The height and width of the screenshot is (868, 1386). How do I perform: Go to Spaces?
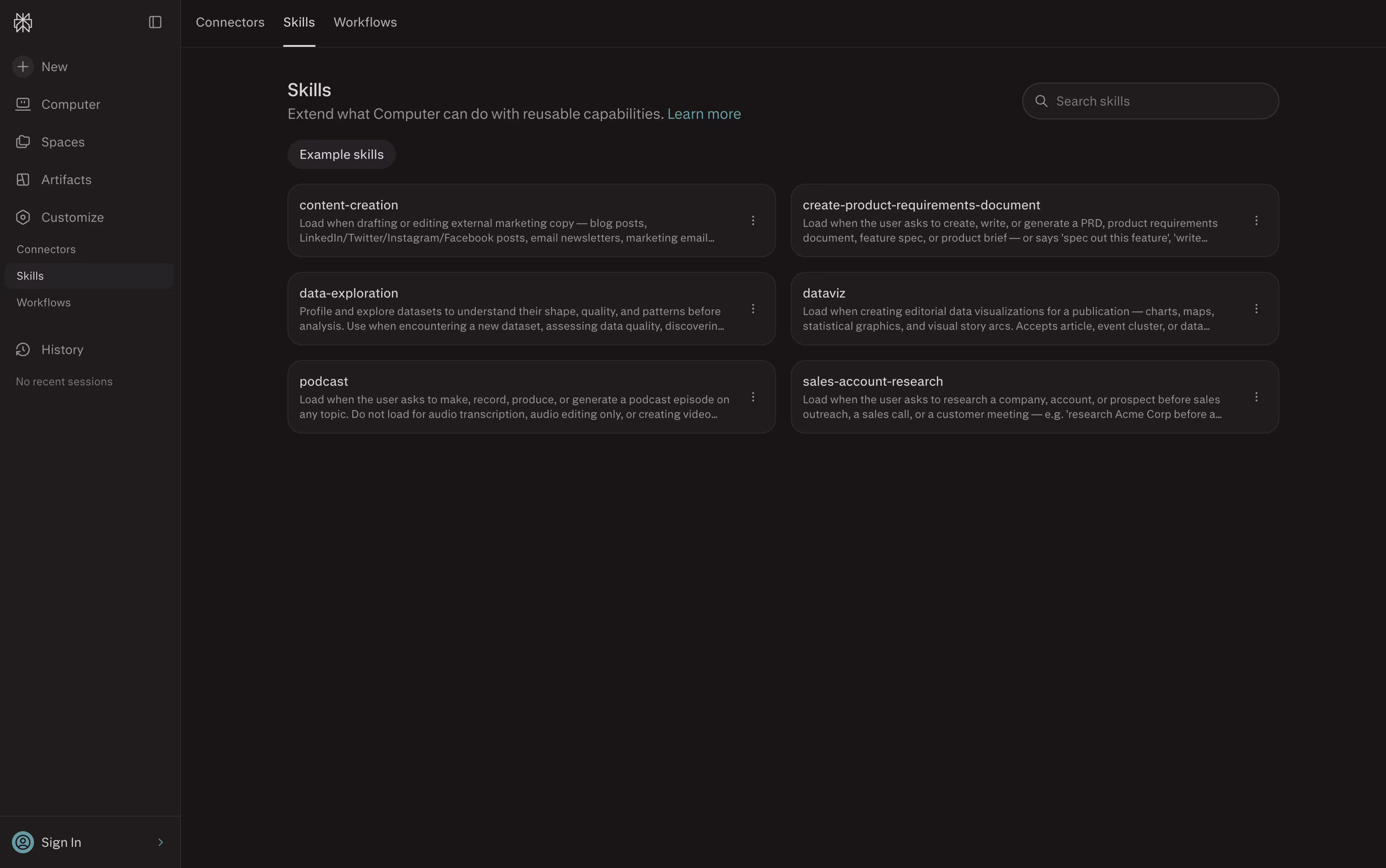(x=62, y=142)
